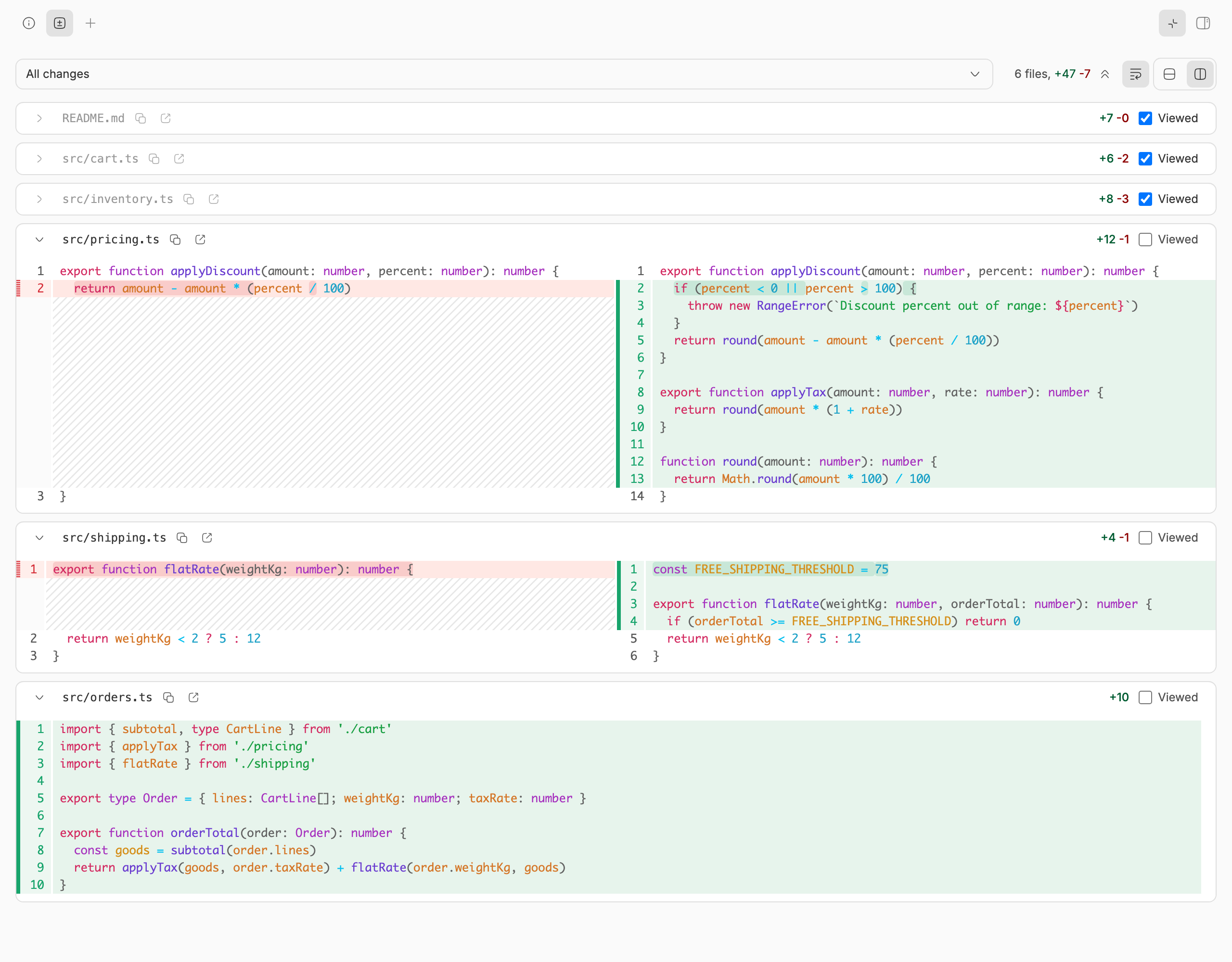
Task: Uncheck Viewed for src/cart.ts
Action: (x=1145, y=159)
